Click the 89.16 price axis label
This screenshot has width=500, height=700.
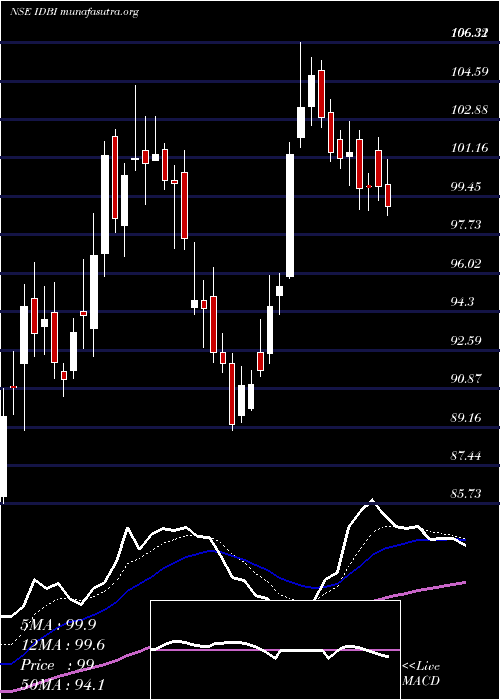(x=466, y=418)
